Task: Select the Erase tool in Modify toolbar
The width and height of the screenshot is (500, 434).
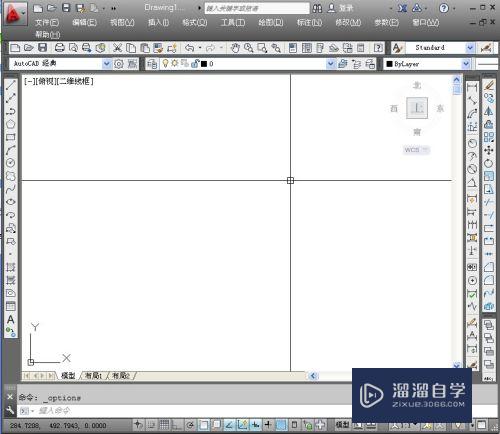Action: pyautogui.click(x=489, y=85)
